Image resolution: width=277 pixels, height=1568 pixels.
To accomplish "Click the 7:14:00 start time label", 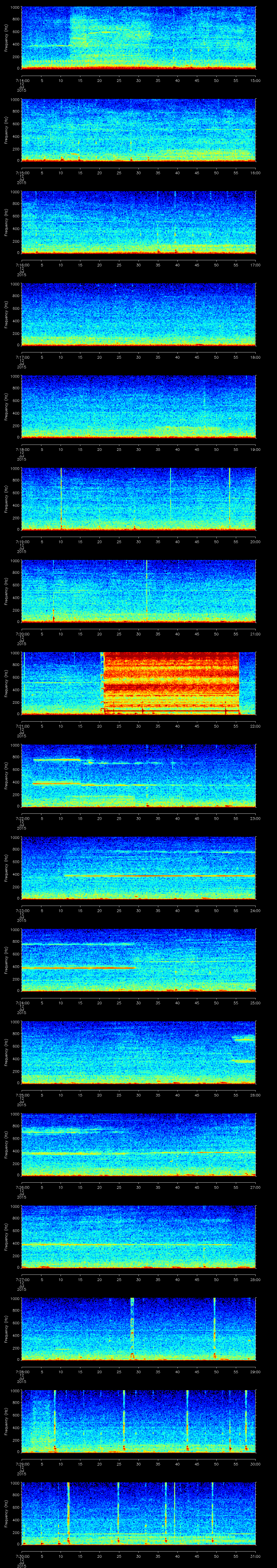I will (22, 80).
